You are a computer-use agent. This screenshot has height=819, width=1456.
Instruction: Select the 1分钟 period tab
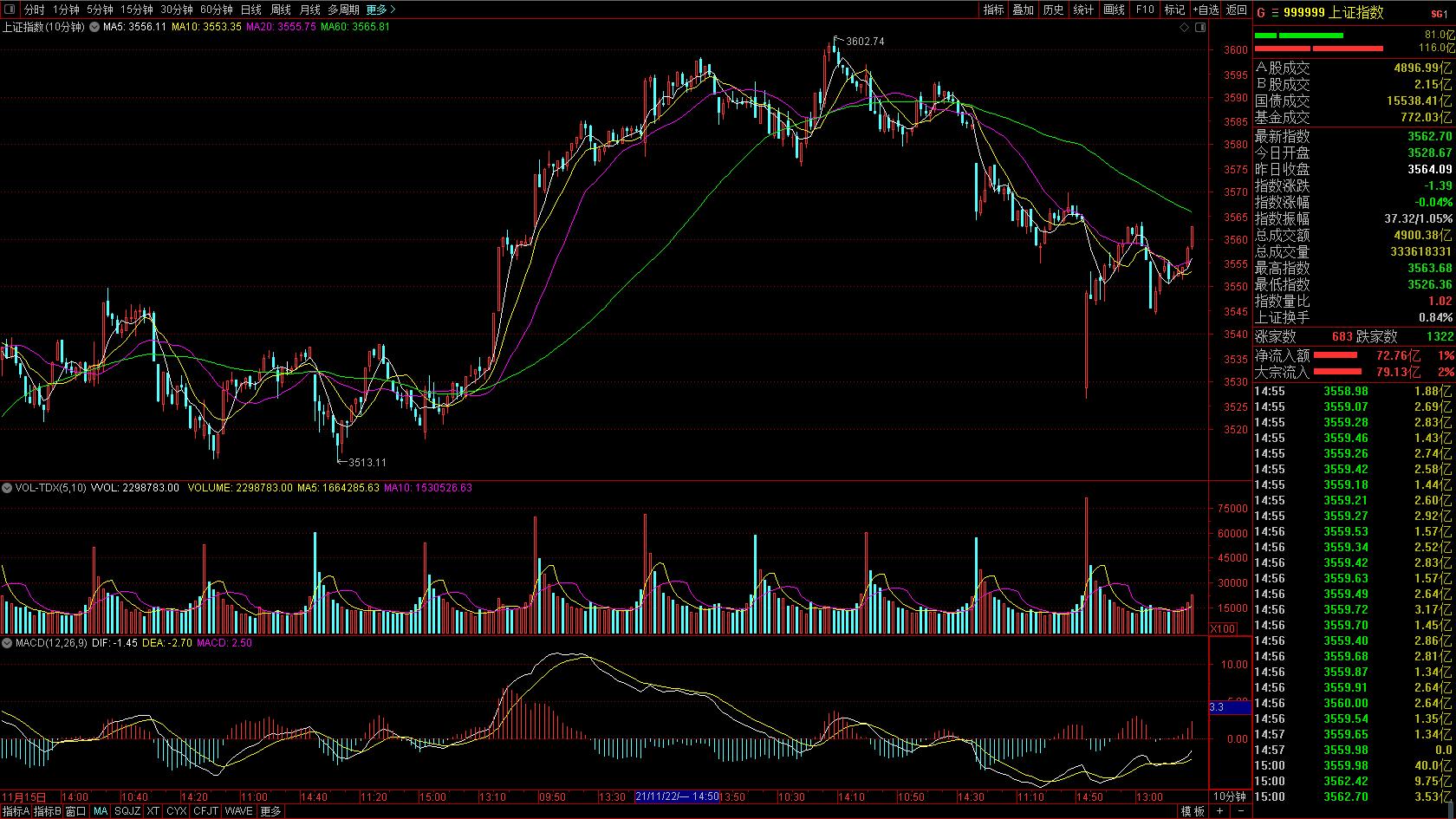[x=66, y=10]
